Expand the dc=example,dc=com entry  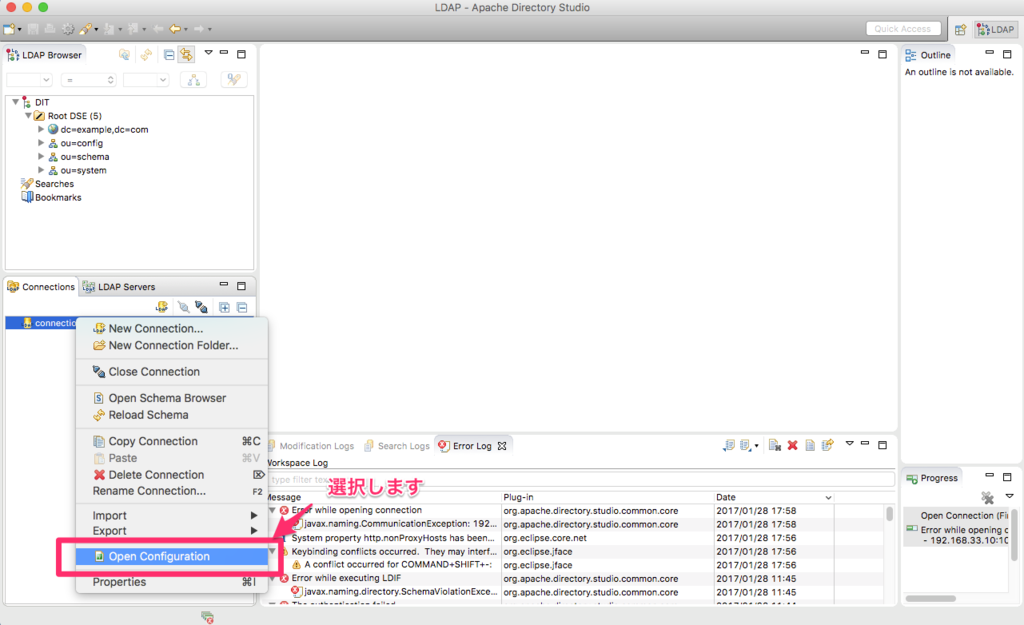41,129
